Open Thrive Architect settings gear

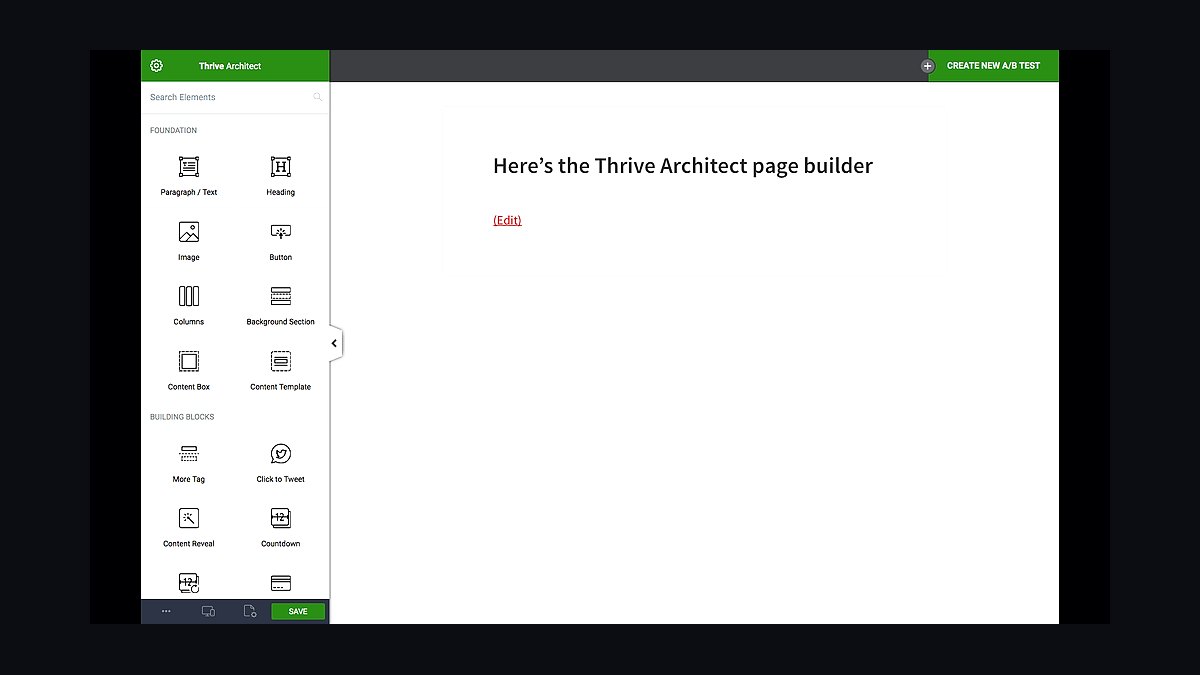pos(156,66)
